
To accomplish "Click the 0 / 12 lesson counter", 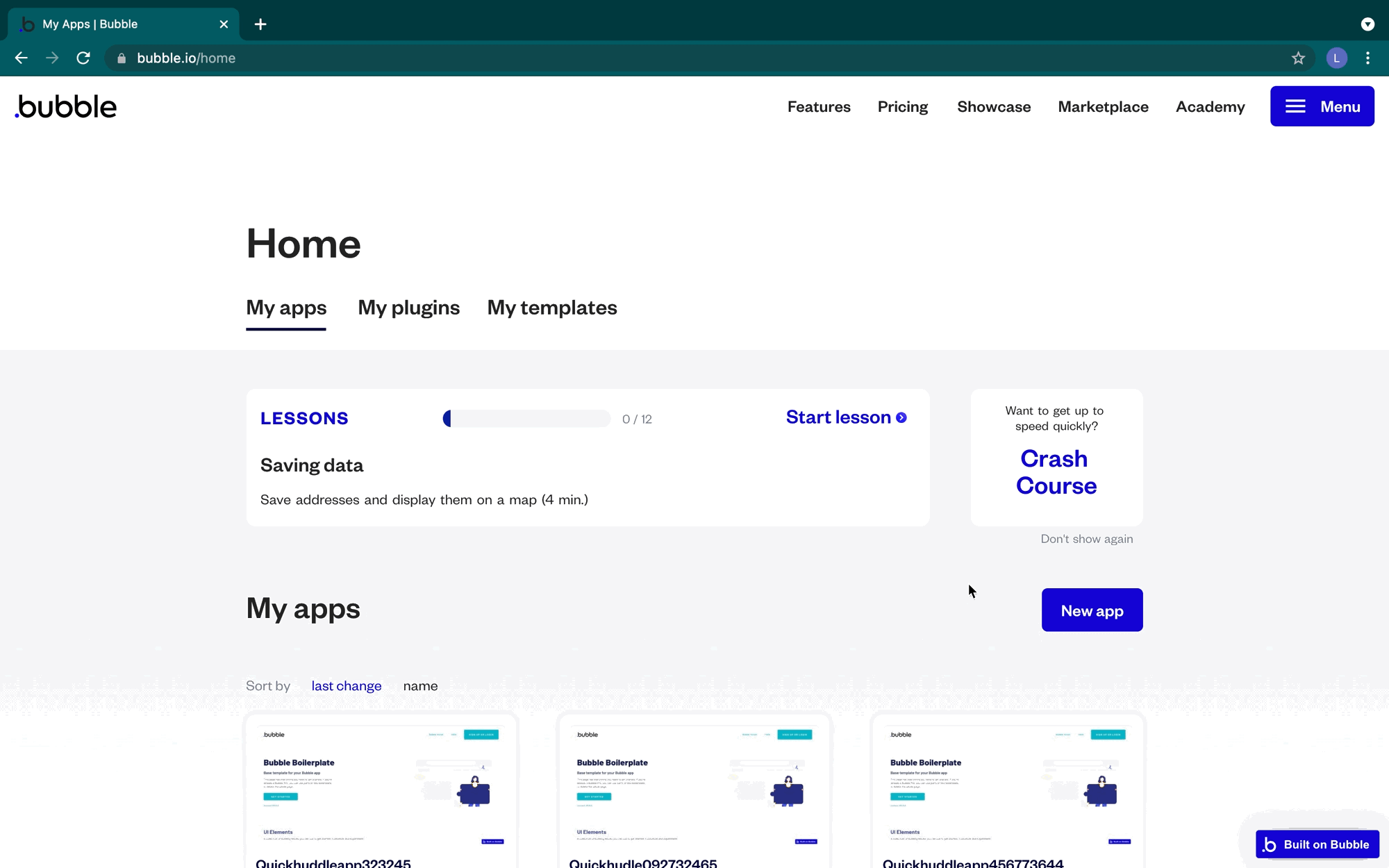I will [x=637, y=419].
